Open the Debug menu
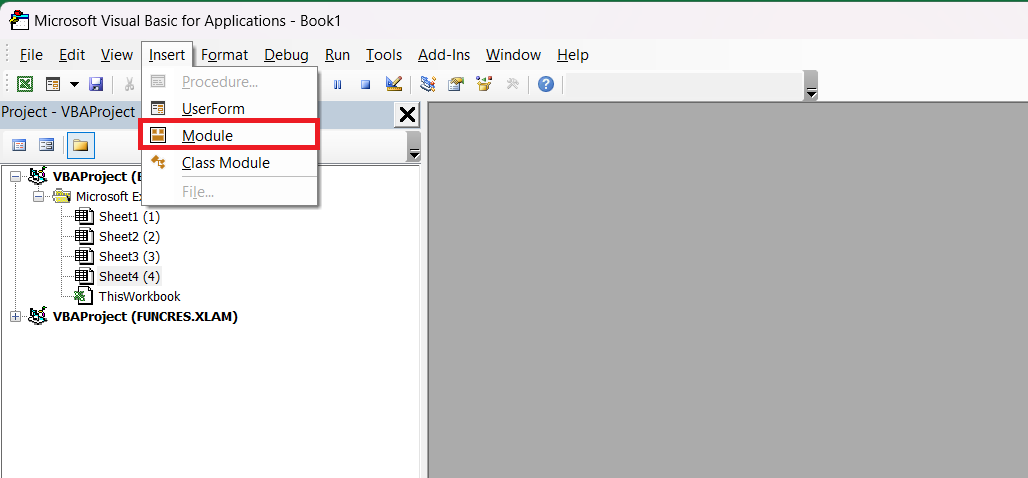Image resolution: width=1028 pixels, height=478 pixels. [287, 55]
